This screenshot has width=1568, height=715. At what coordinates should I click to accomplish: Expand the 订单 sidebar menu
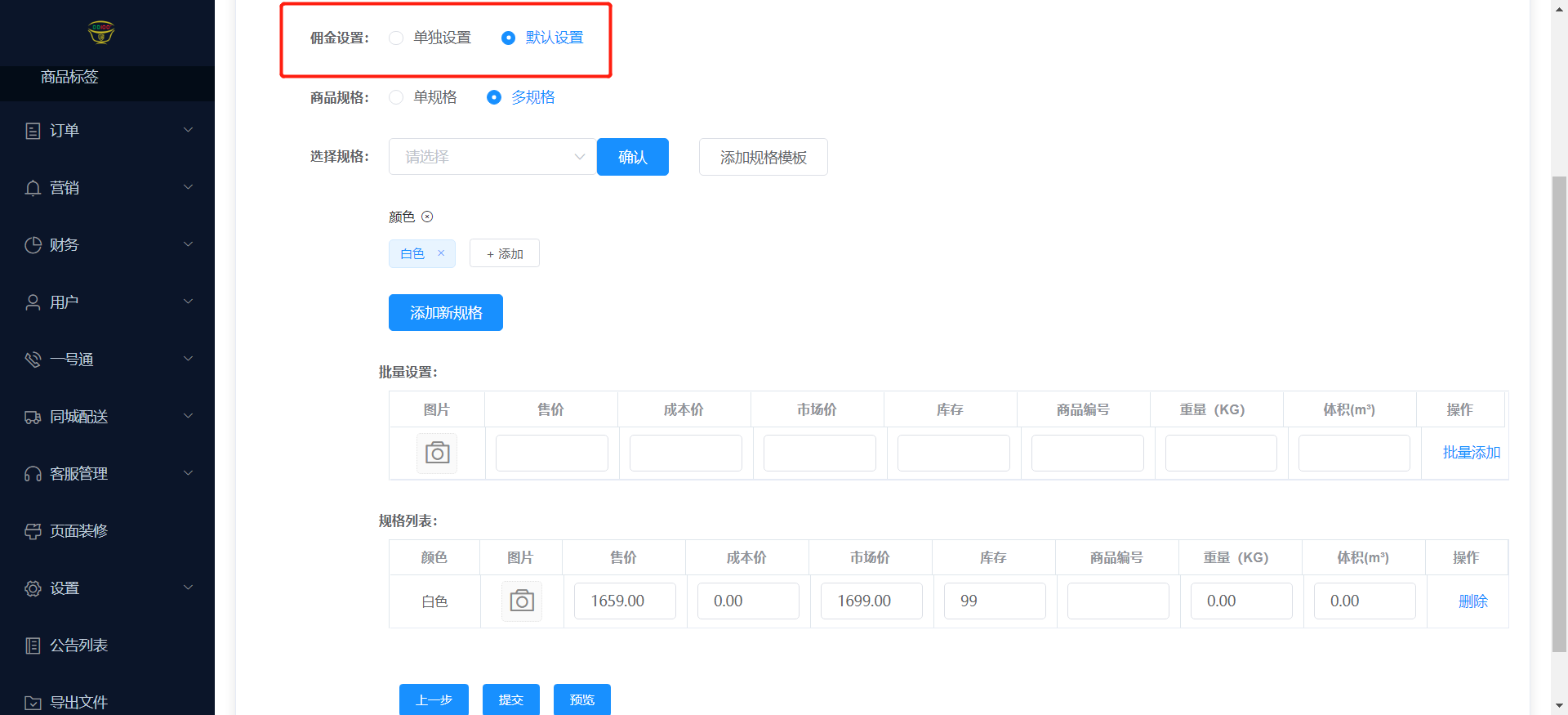coord(107,131)
